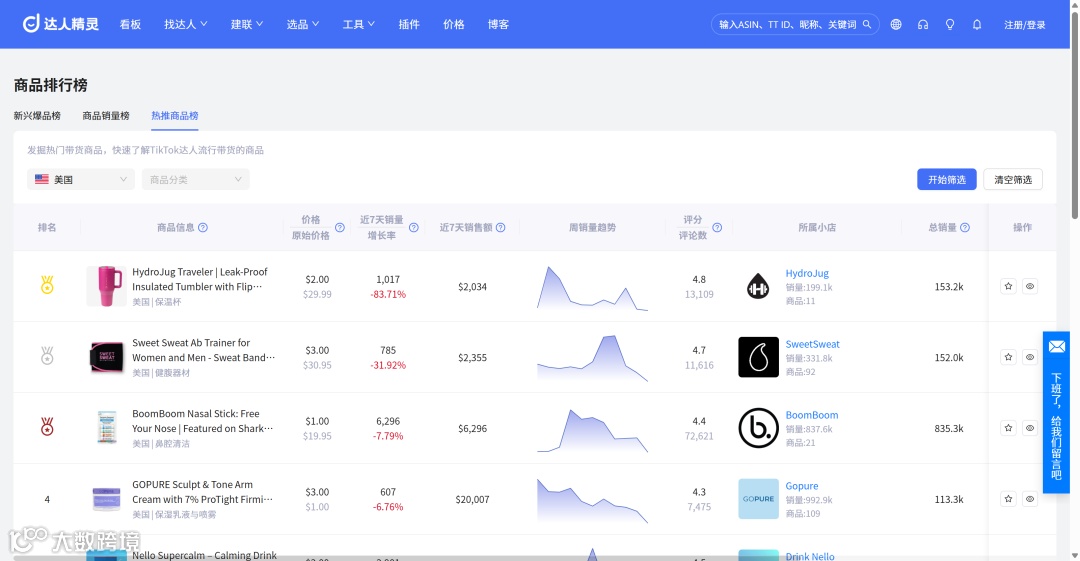The image size is (1080, 561).
Task: Click the lightbulb icon in the header
Action: coord(950,24)
